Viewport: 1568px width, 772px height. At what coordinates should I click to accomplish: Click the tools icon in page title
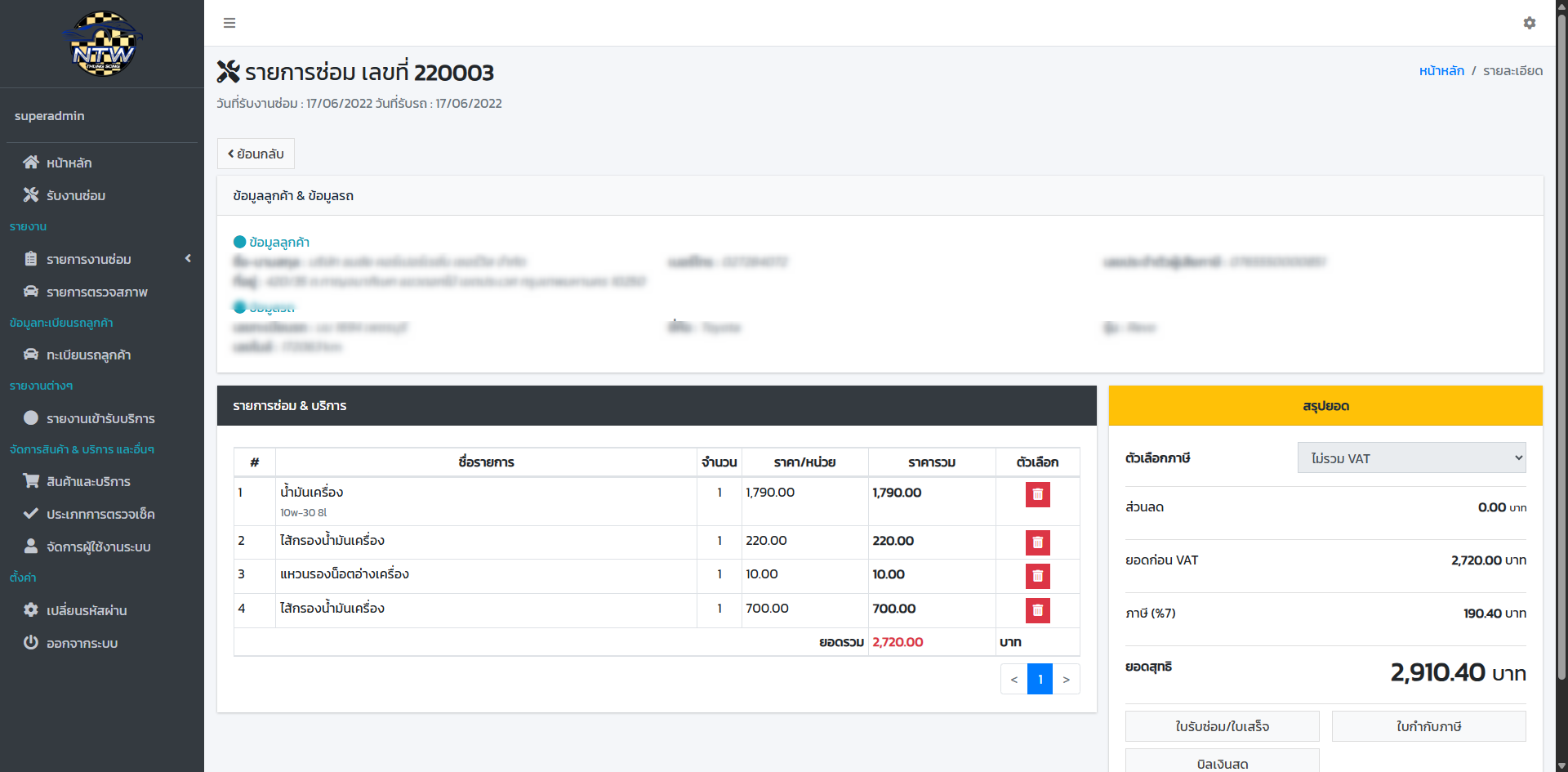coord(228,72)
